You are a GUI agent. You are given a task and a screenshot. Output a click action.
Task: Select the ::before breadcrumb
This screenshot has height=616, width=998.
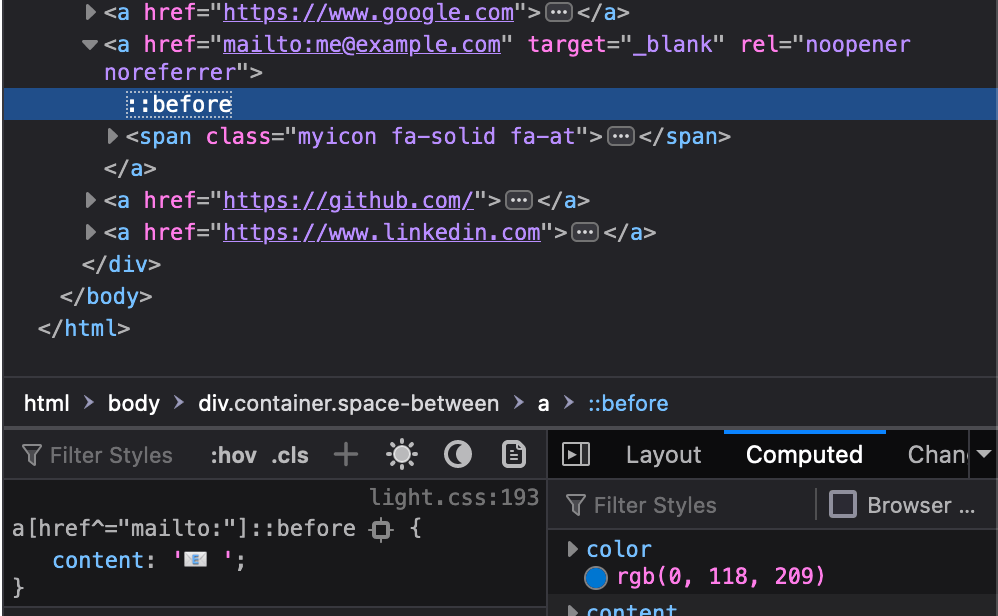[x=628, y=403]
